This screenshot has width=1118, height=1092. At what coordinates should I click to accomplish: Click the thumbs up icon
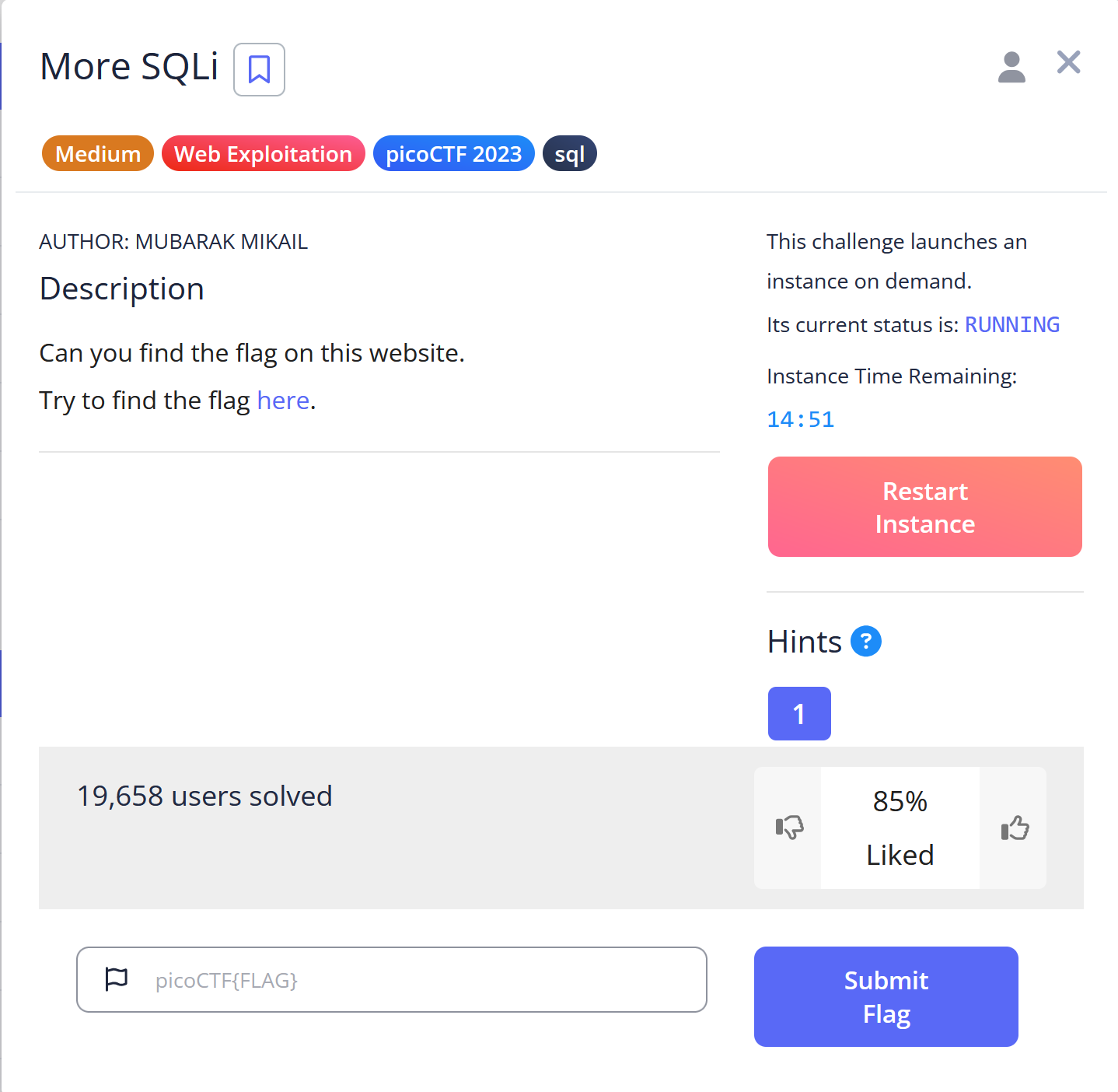point(1015,828)
